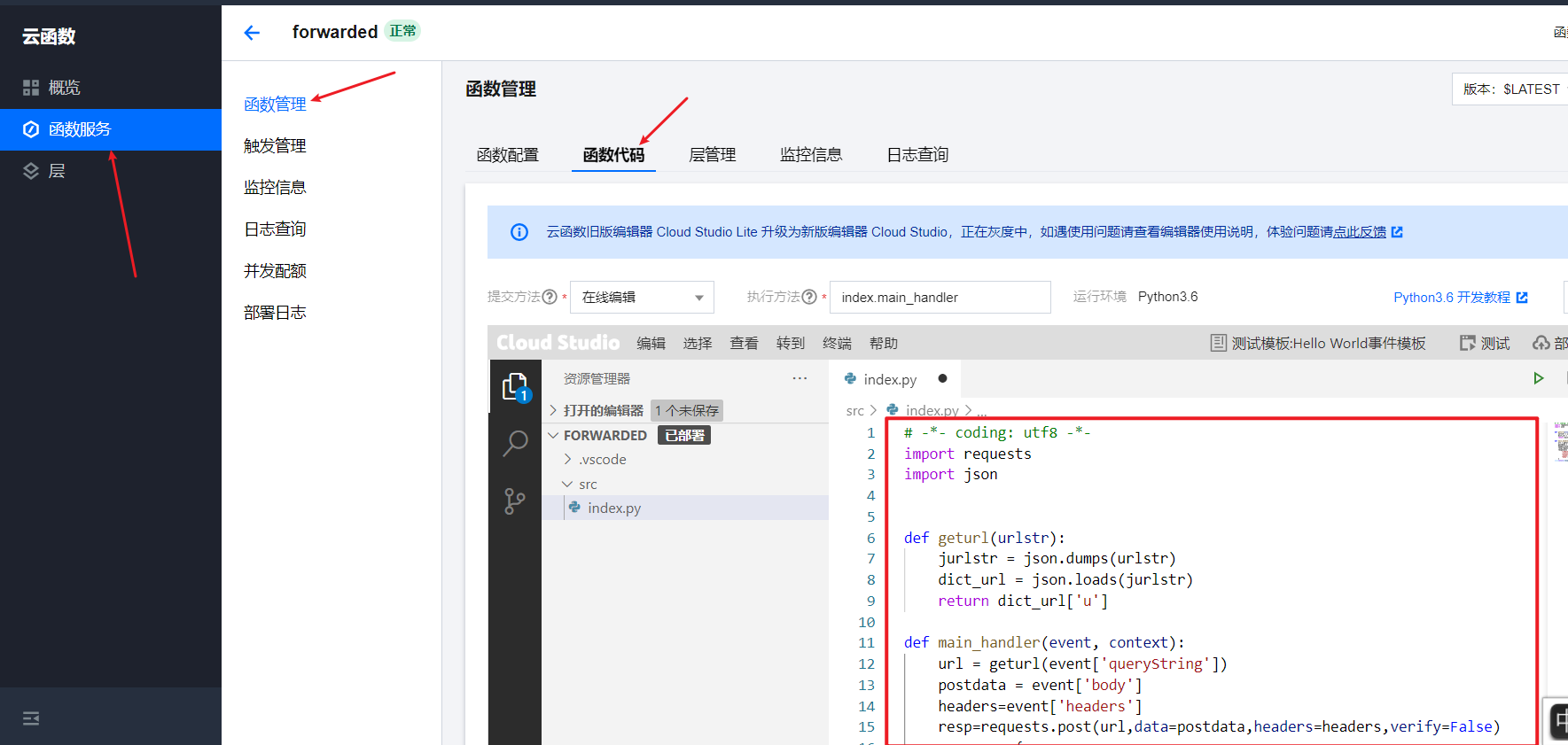This screenshot has width=1568, height=745.
Task: Open 部署日志 in the secondary sidebar
Action: tap(275, 313)
